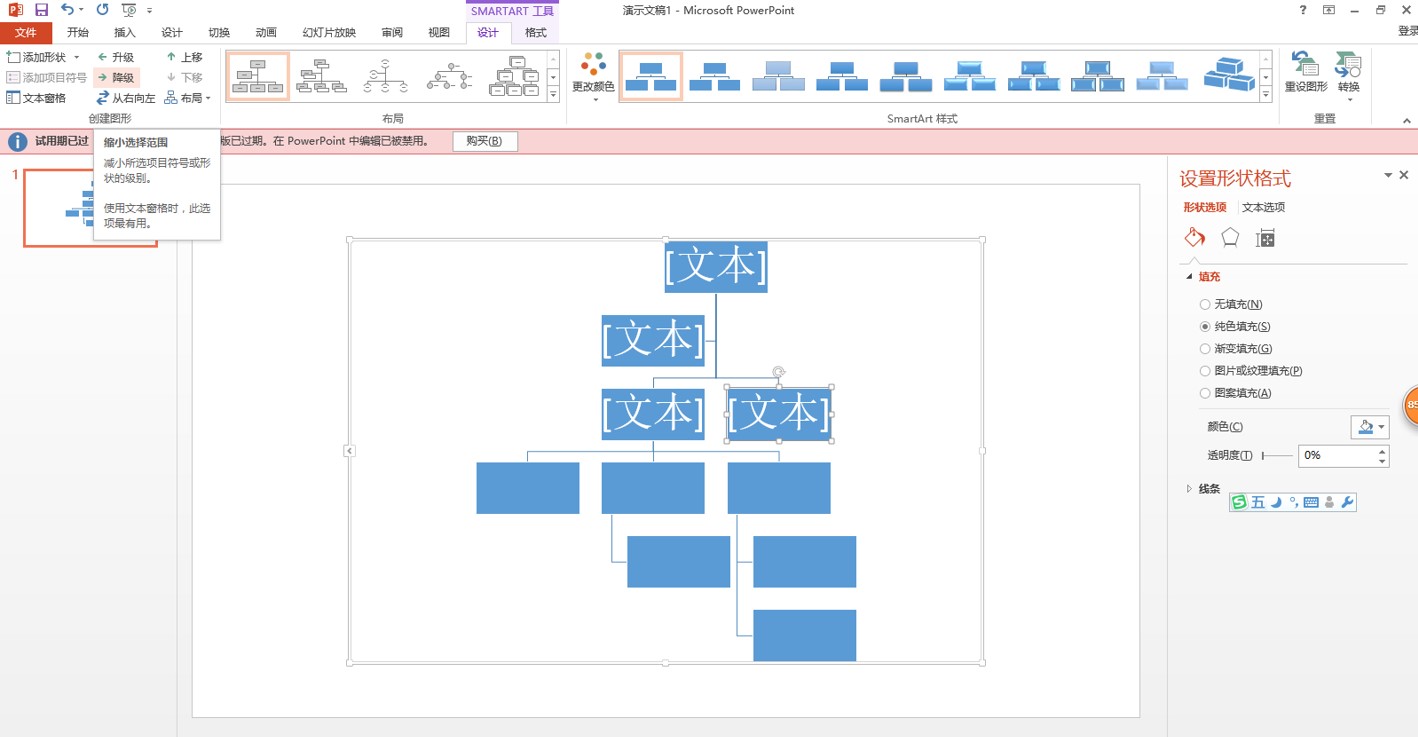1418x737 pixels.
Task: Click the top [文本] box in chart
Action: (716, 267)
